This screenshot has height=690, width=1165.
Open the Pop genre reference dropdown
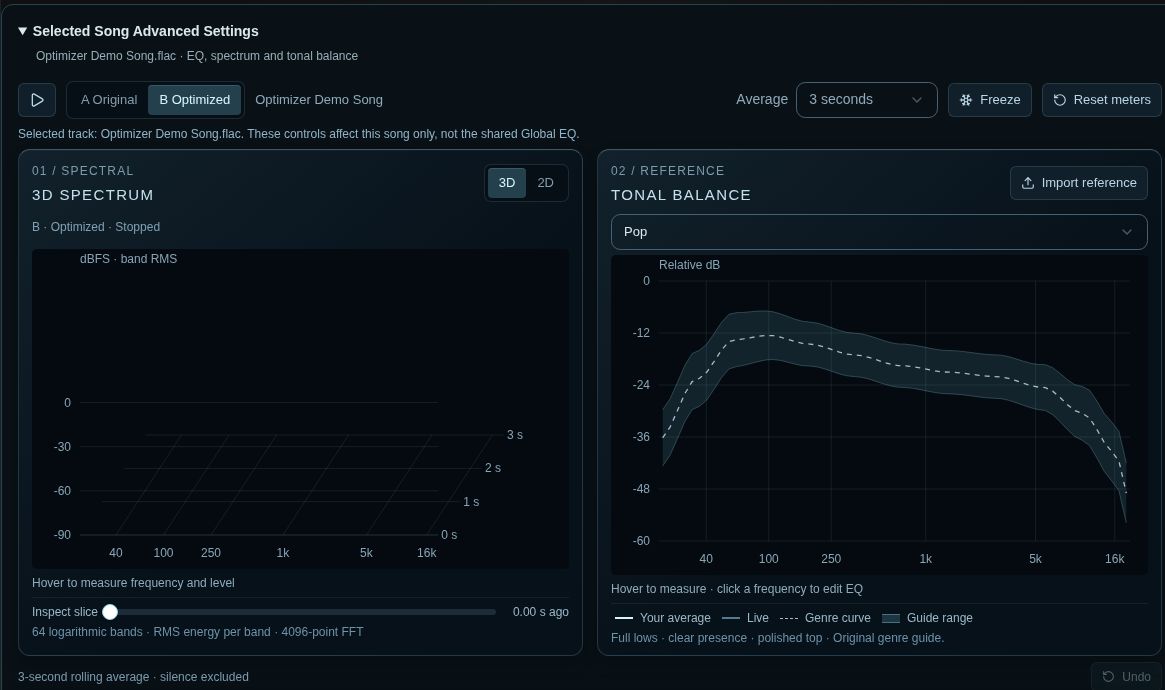pyautogui.click(x=879, y=232)
